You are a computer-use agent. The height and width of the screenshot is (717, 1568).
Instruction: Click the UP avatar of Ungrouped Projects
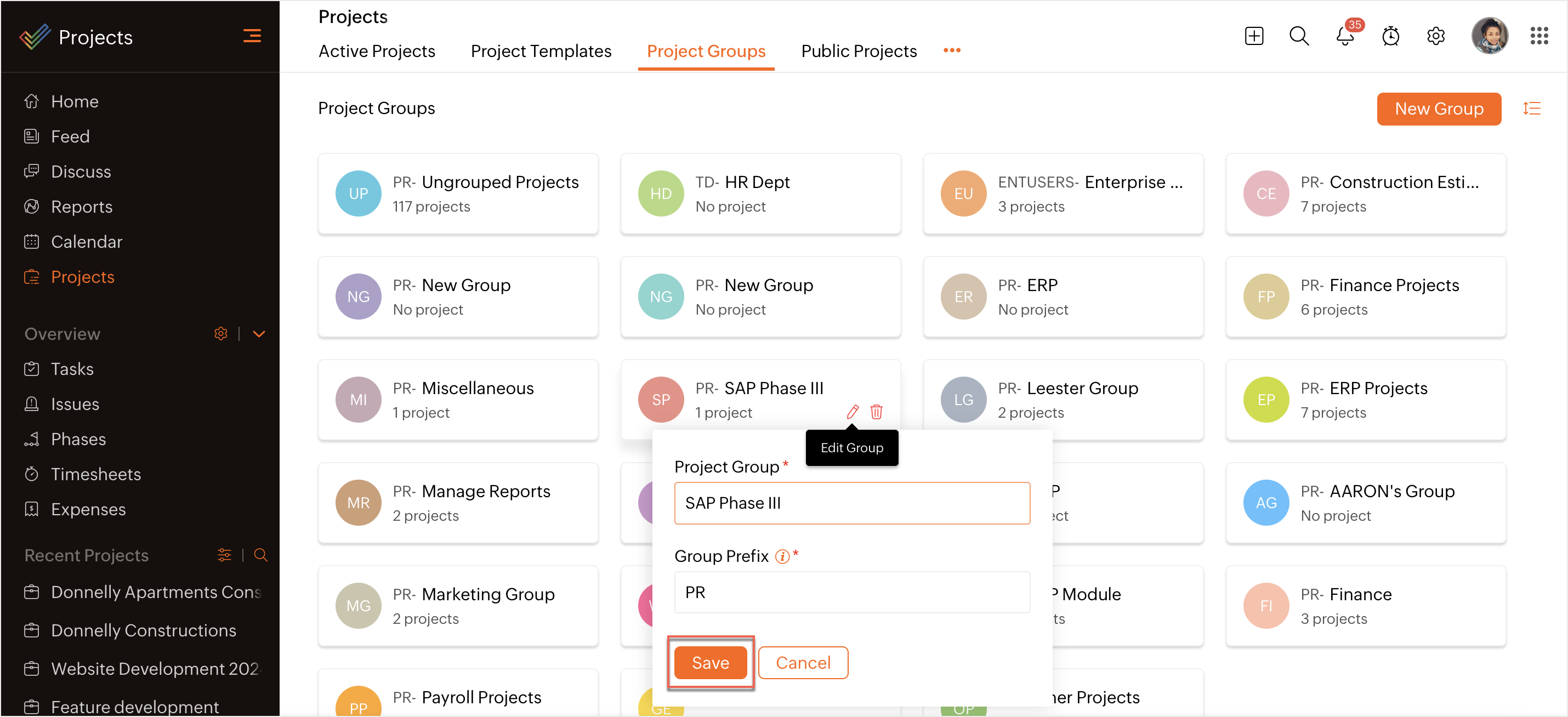tap(358, 194)
